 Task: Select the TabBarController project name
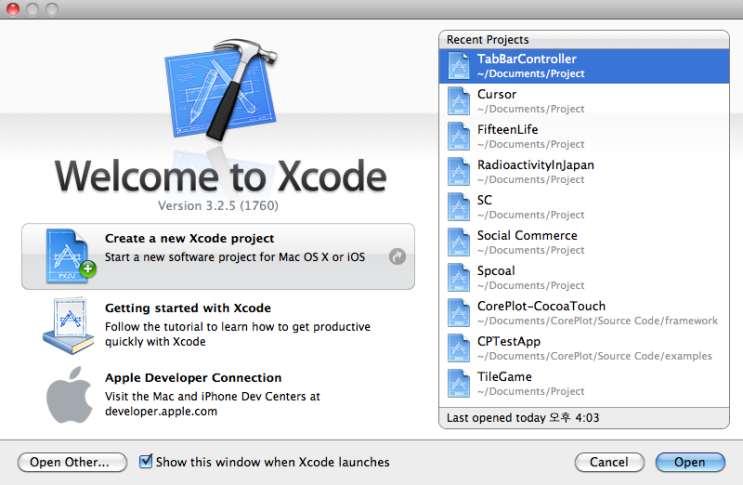pyautogui.click(x=526, y=59)
